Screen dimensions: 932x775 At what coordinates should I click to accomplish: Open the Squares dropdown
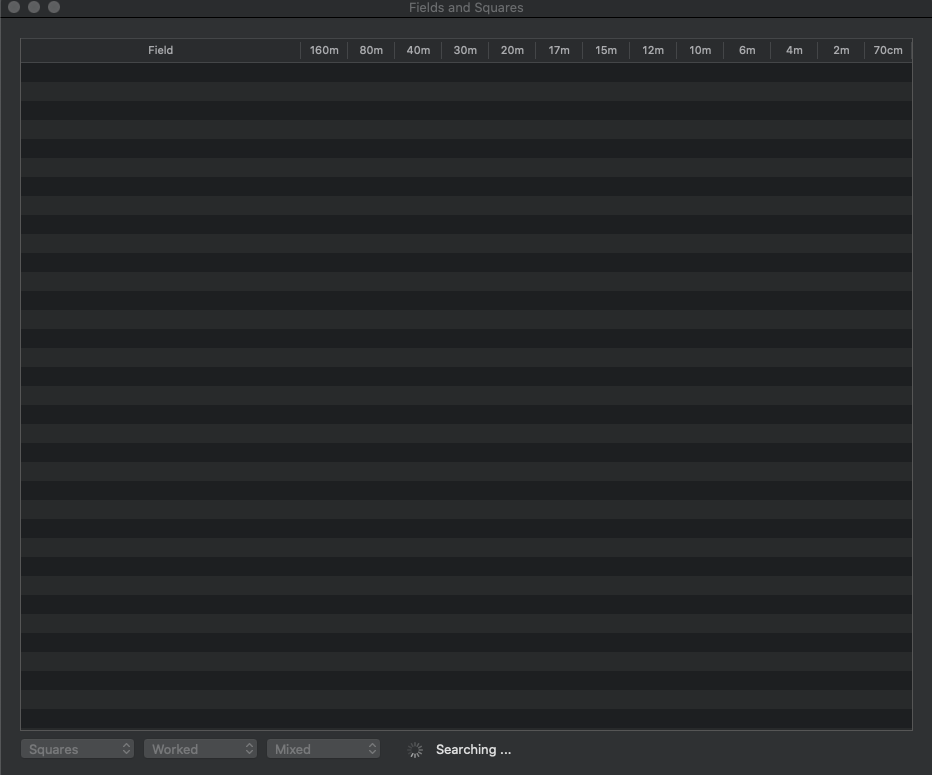click(x=78, y=749)
